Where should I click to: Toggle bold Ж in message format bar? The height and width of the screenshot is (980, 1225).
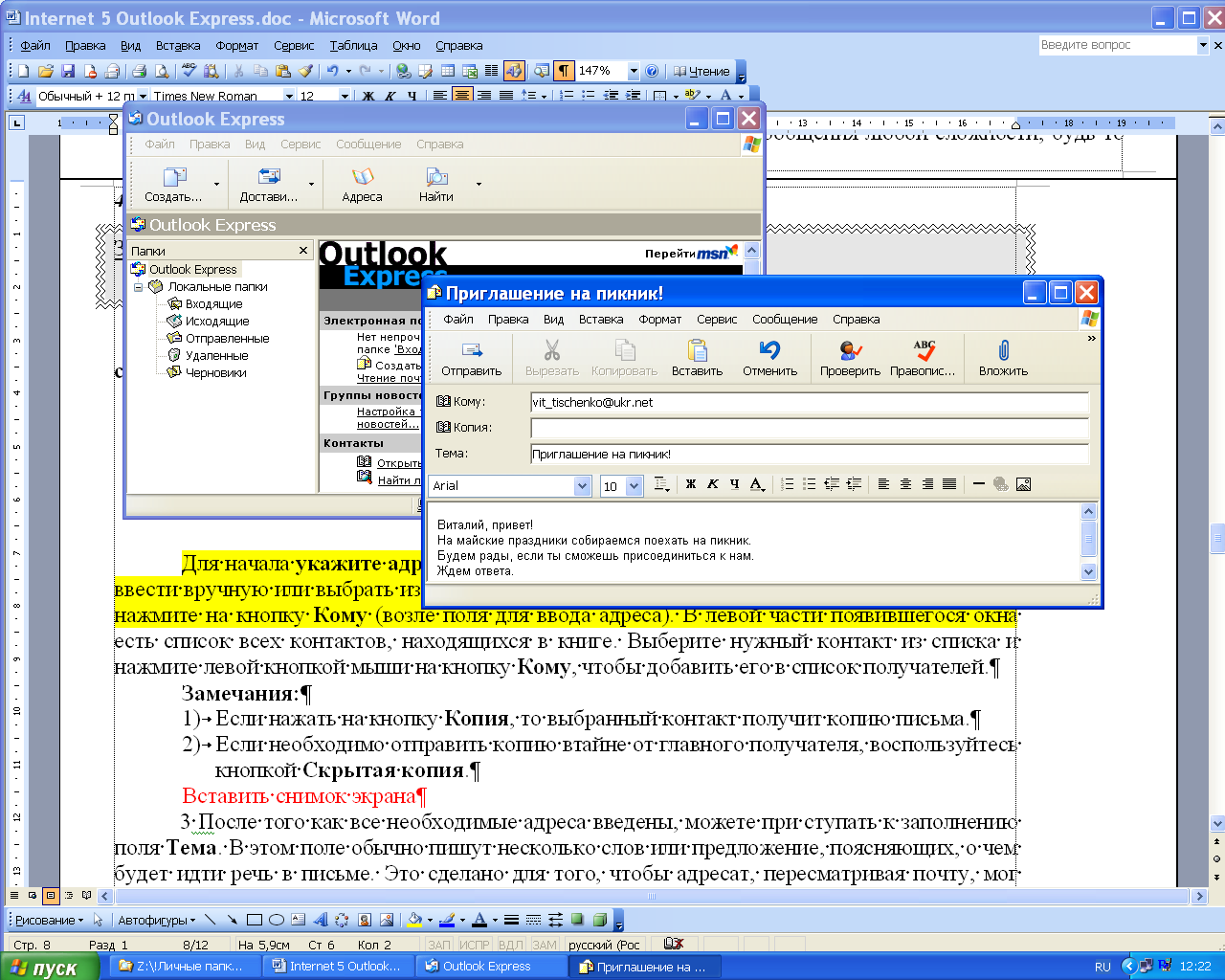pyautogui.click(x=691, y=484)
